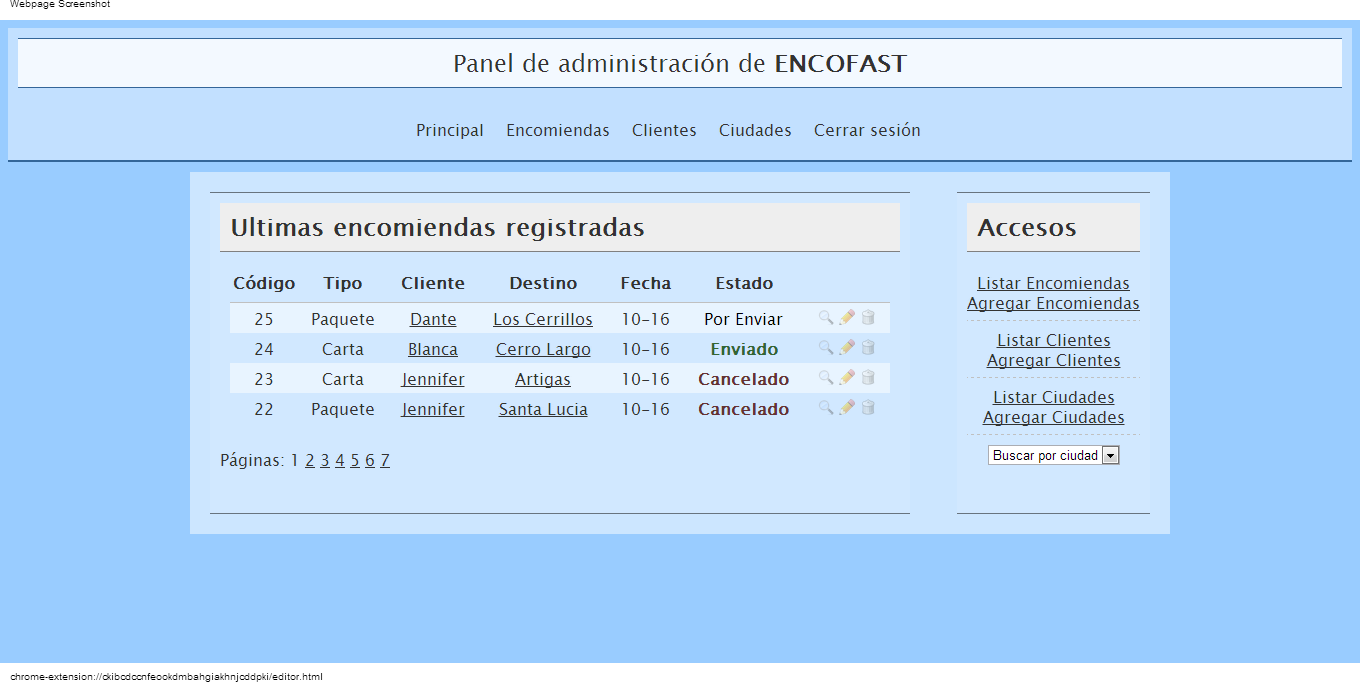The height and width of the screenshot is (683, 1360).
Task: Open the Principal menu item
Action: [449, 130]
